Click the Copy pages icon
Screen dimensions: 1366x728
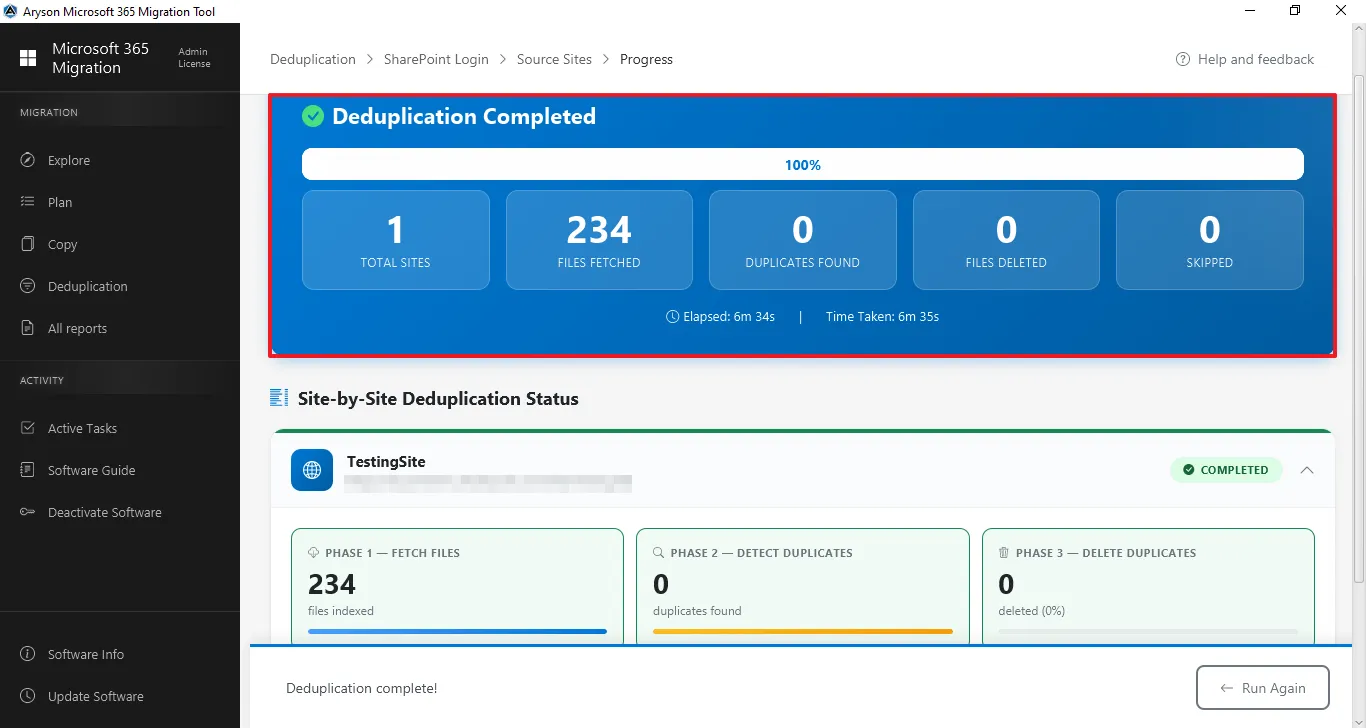click(x=28, y=244)
